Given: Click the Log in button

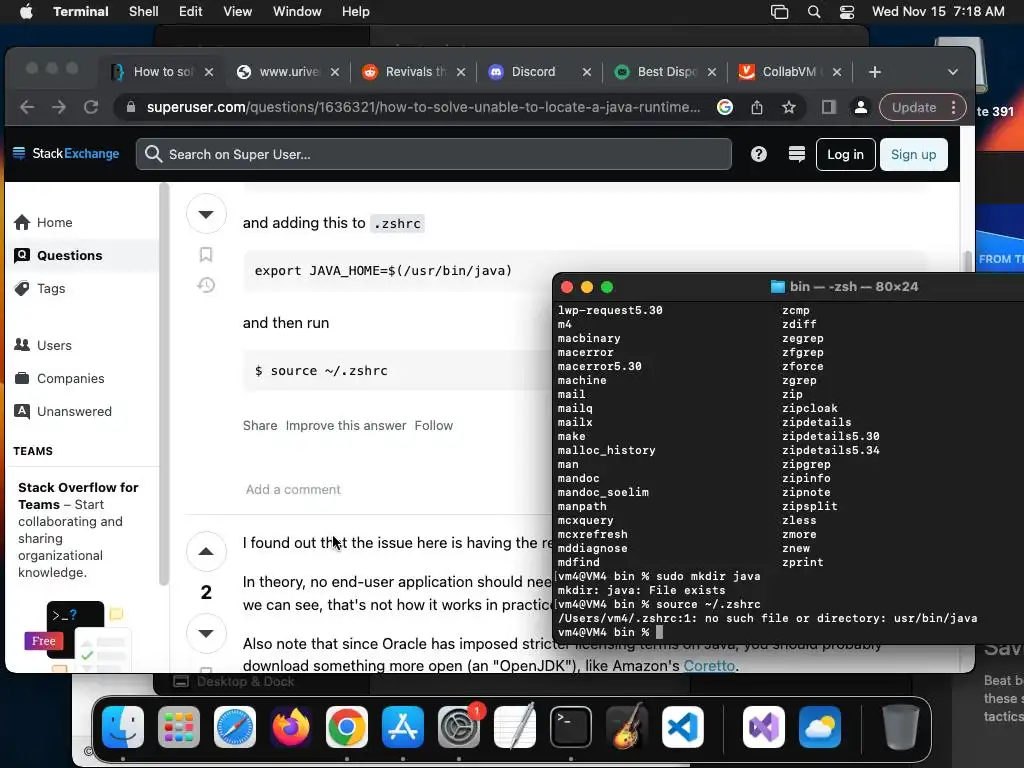Looking at the screenshot, I should [846, 154].
